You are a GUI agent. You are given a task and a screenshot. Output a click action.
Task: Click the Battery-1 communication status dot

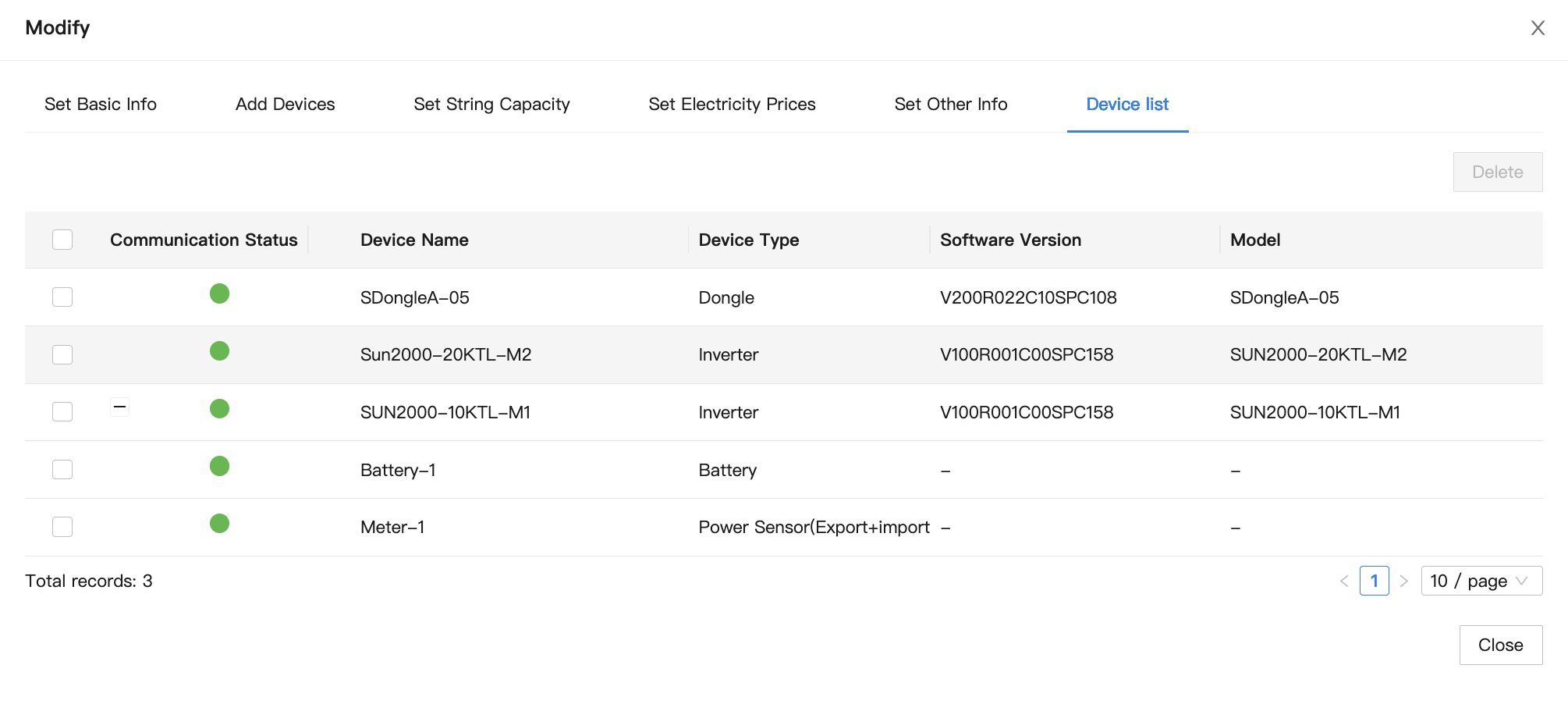(219, 466)
